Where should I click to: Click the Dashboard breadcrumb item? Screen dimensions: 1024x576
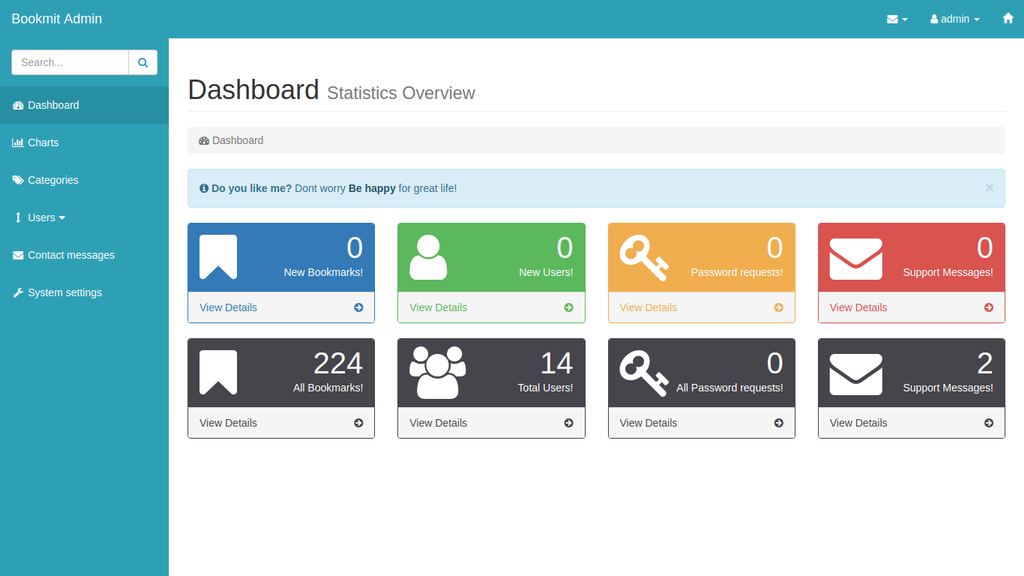[x=231, y=140]
